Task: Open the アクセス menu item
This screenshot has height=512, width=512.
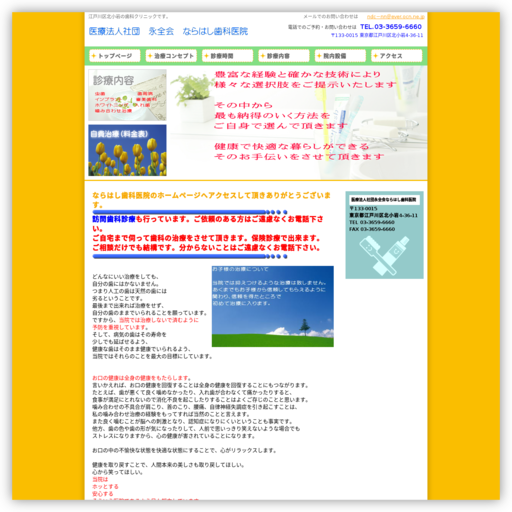Action: pyautogui.click(x=397, y=56)
